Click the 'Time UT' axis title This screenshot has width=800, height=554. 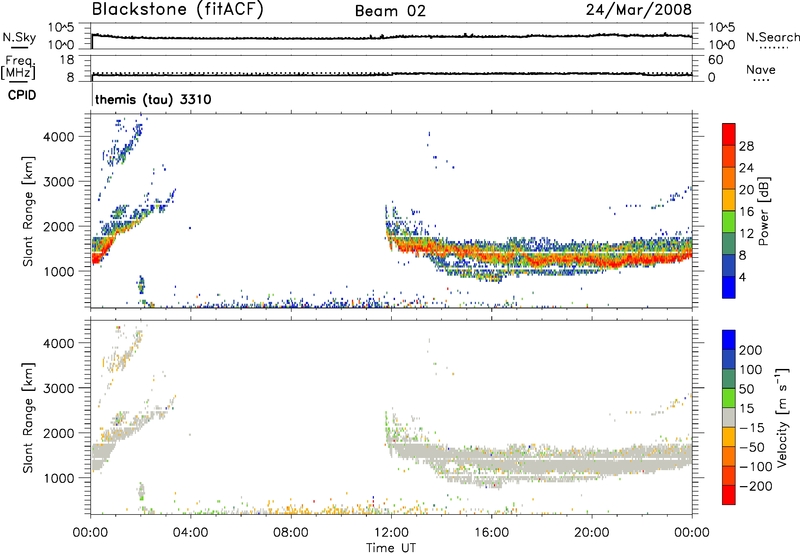[391, 548]
